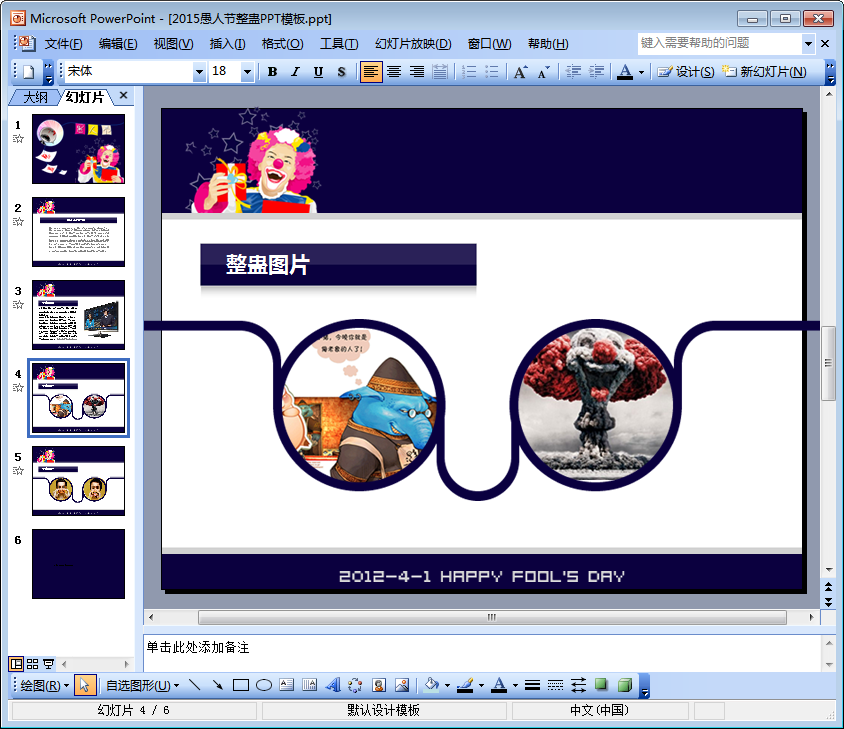Open the 格式 menu

(x=282, y=44)
